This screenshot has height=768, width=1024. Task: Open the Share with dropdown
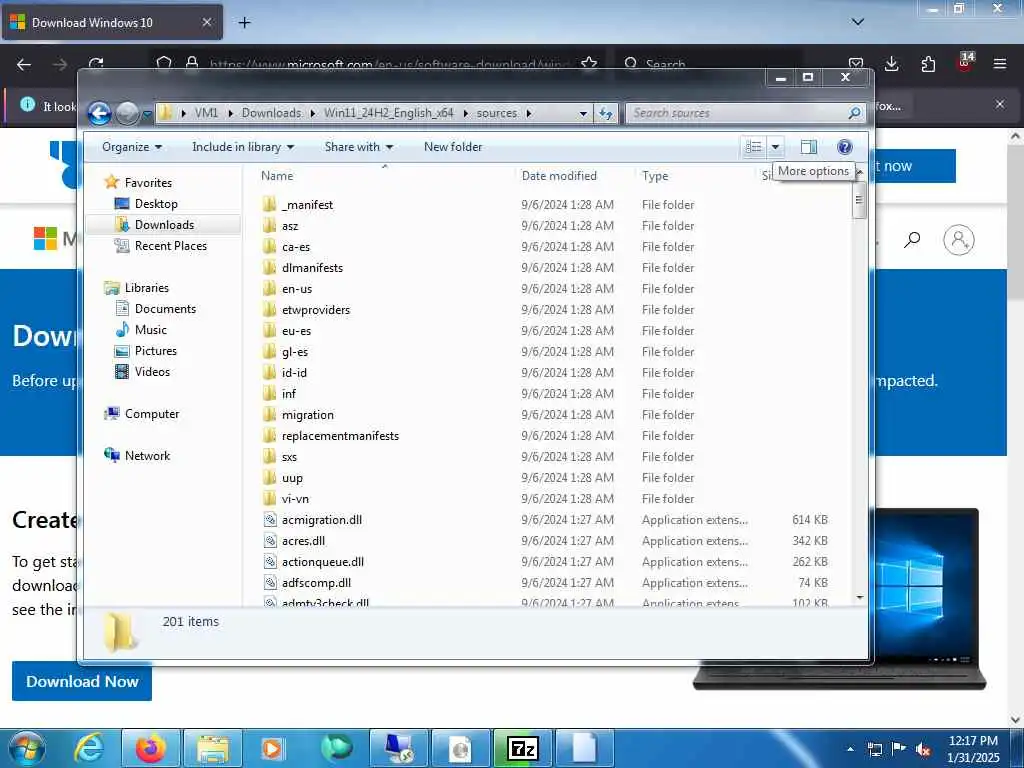[359, 147]
